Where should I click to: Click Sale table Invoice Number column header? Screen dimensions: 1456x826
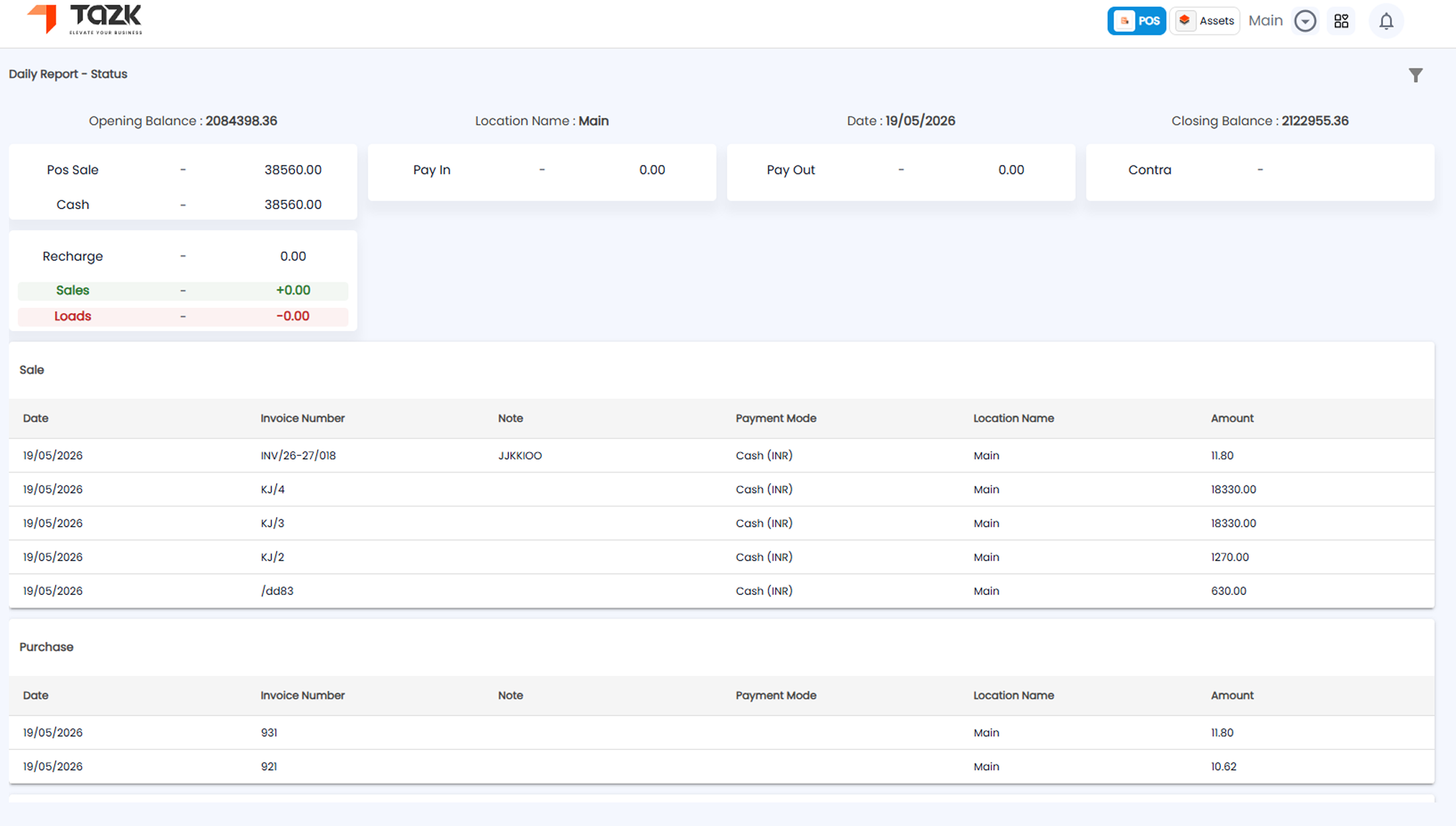point(302,418)
